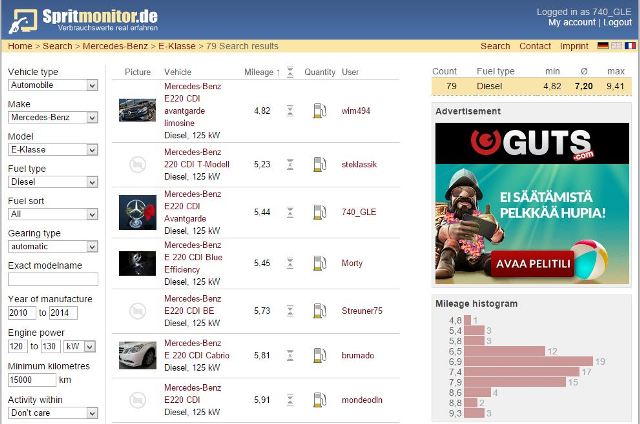640x424 pixels.
Task: Open Imprint in the top navigation
Action: pyautogui.click(x=574, y=46)
